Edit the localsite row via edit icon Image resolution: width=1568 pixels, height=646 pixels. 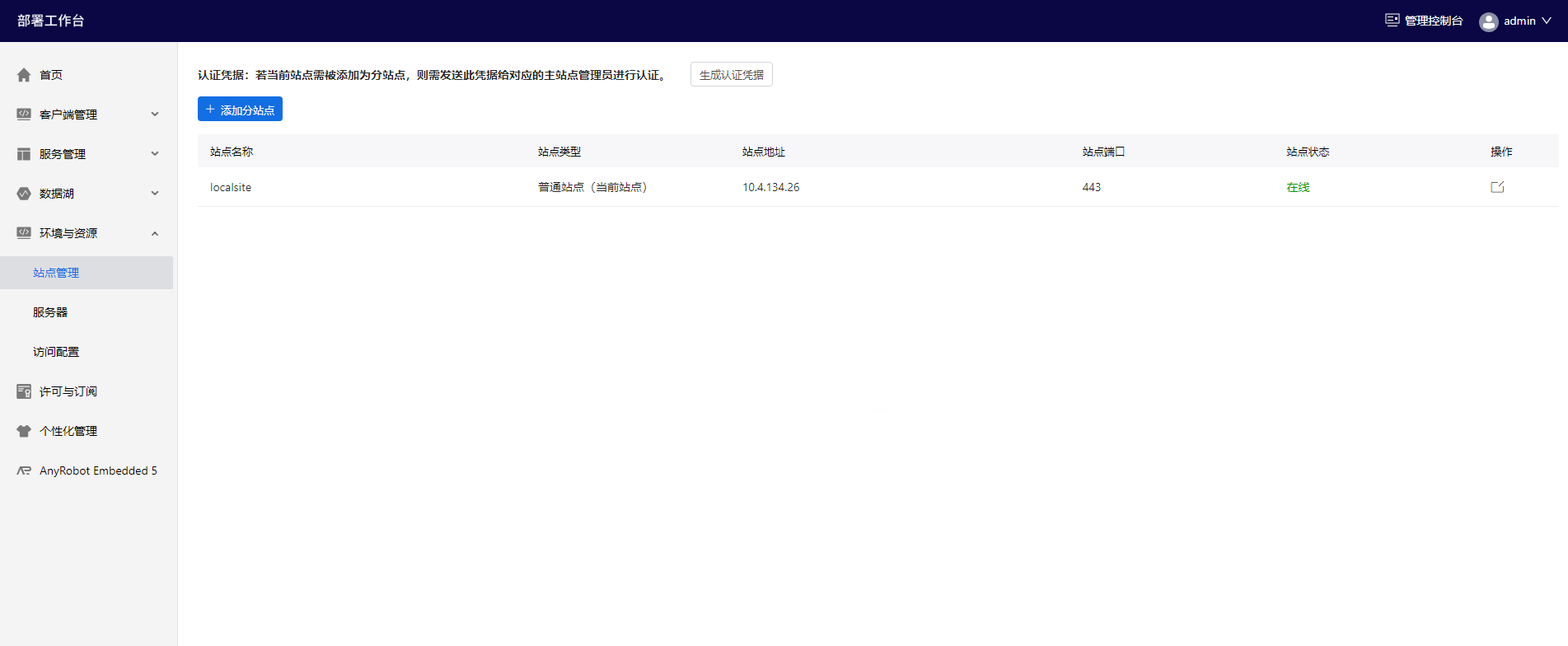pyautogui.click(x=1497, y=187)
